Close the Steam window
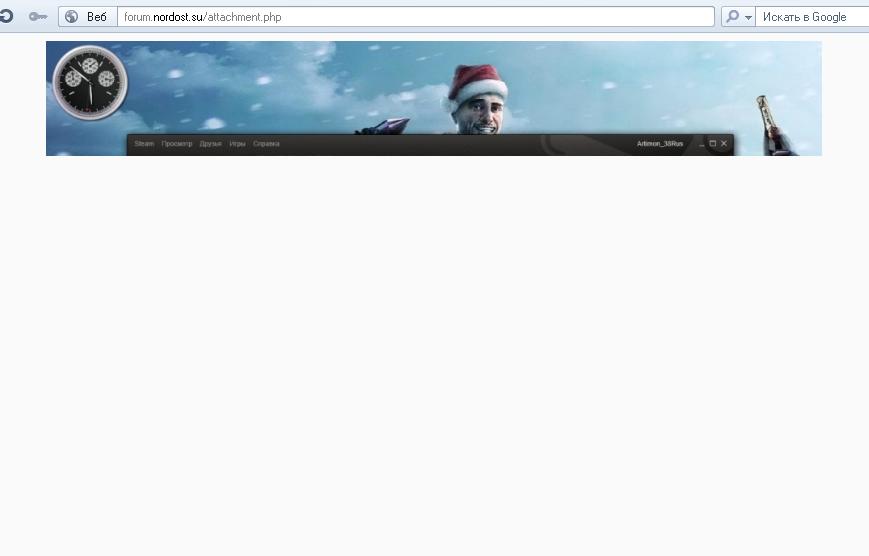 click(724, 144)
